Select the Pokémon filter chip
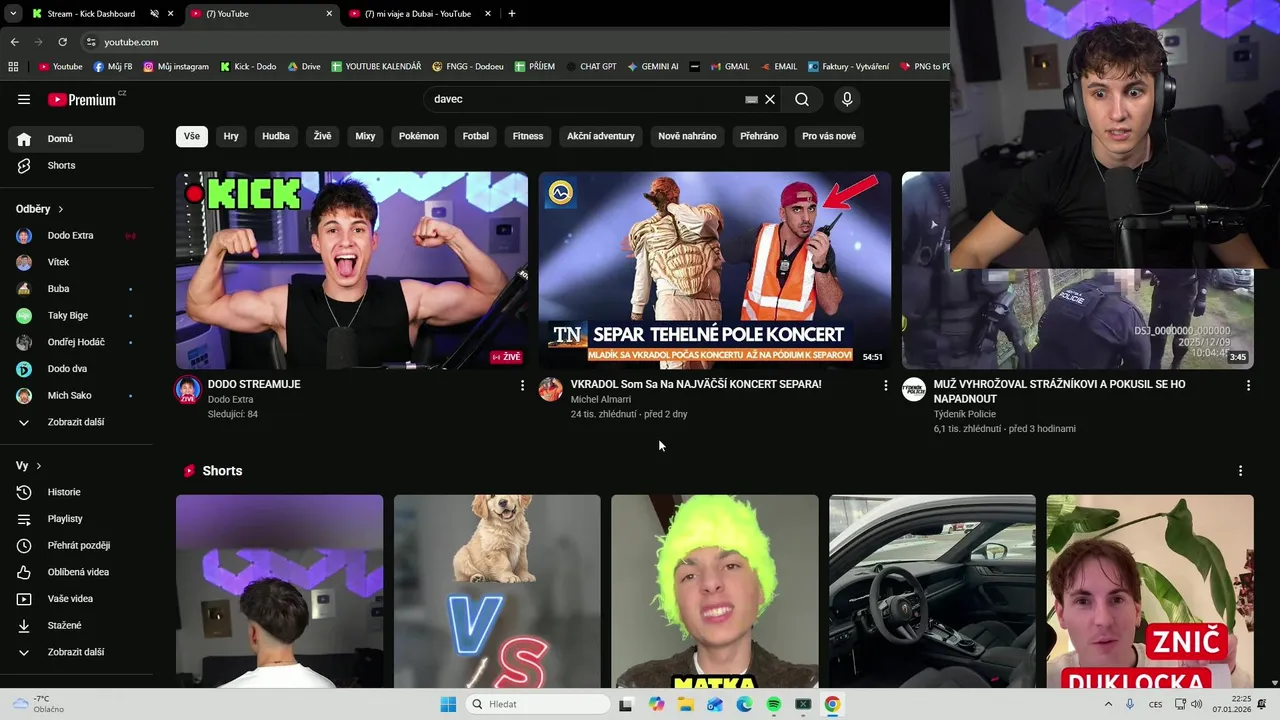This screenshot has height=720, width=1280. click(419, 136)
